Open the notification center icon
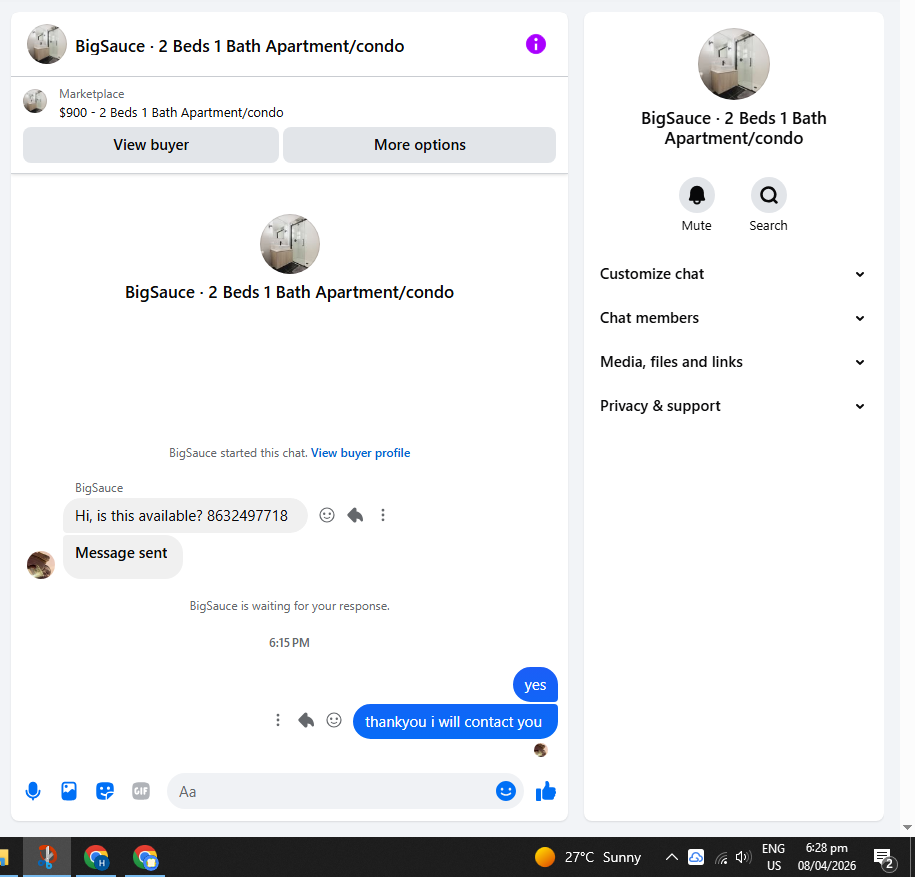 point(884,858)
